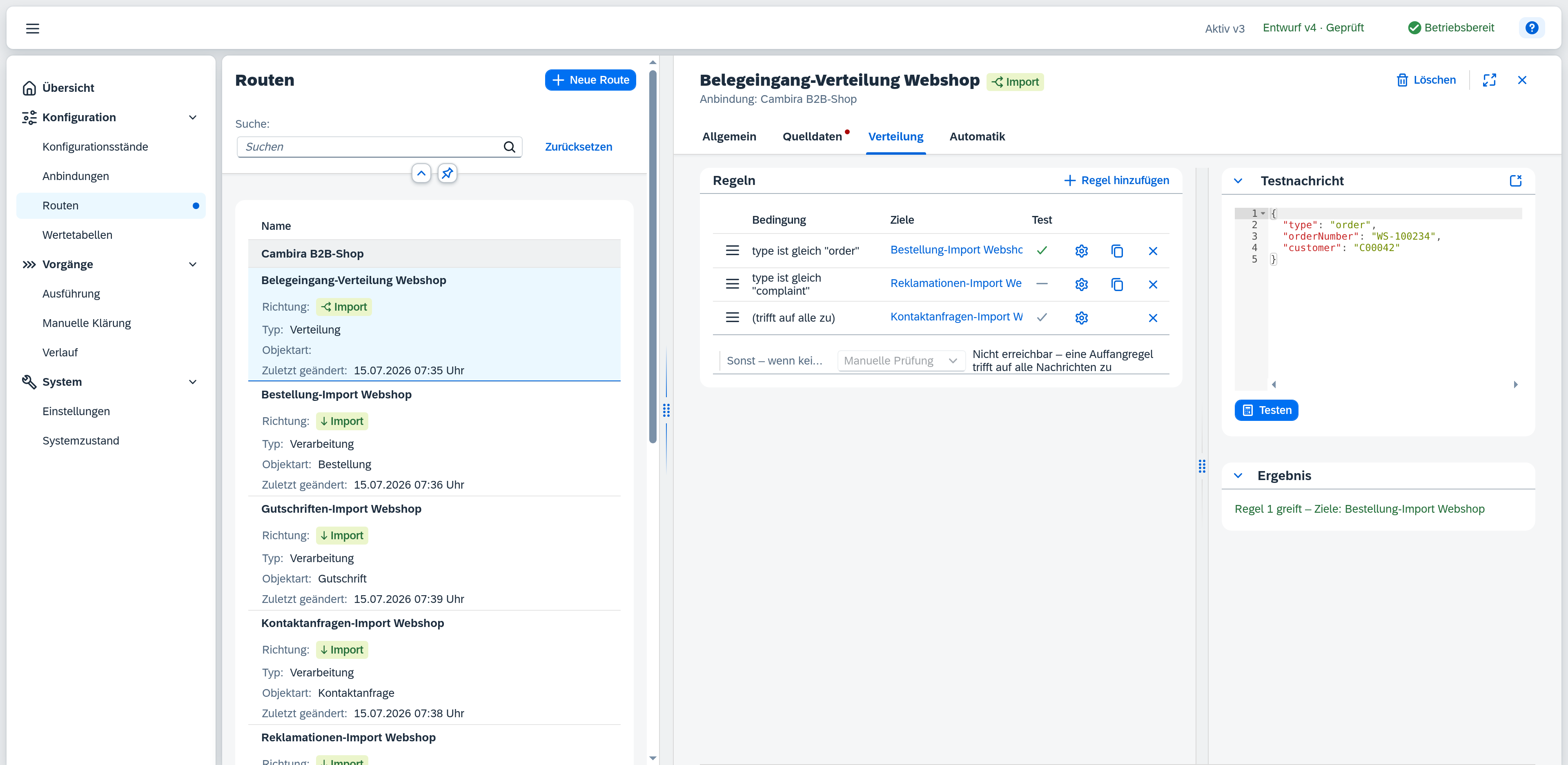Select the Reklamationen-Import Webshop route
Viewport: 1568px width, 765px height.
[434, 745]
